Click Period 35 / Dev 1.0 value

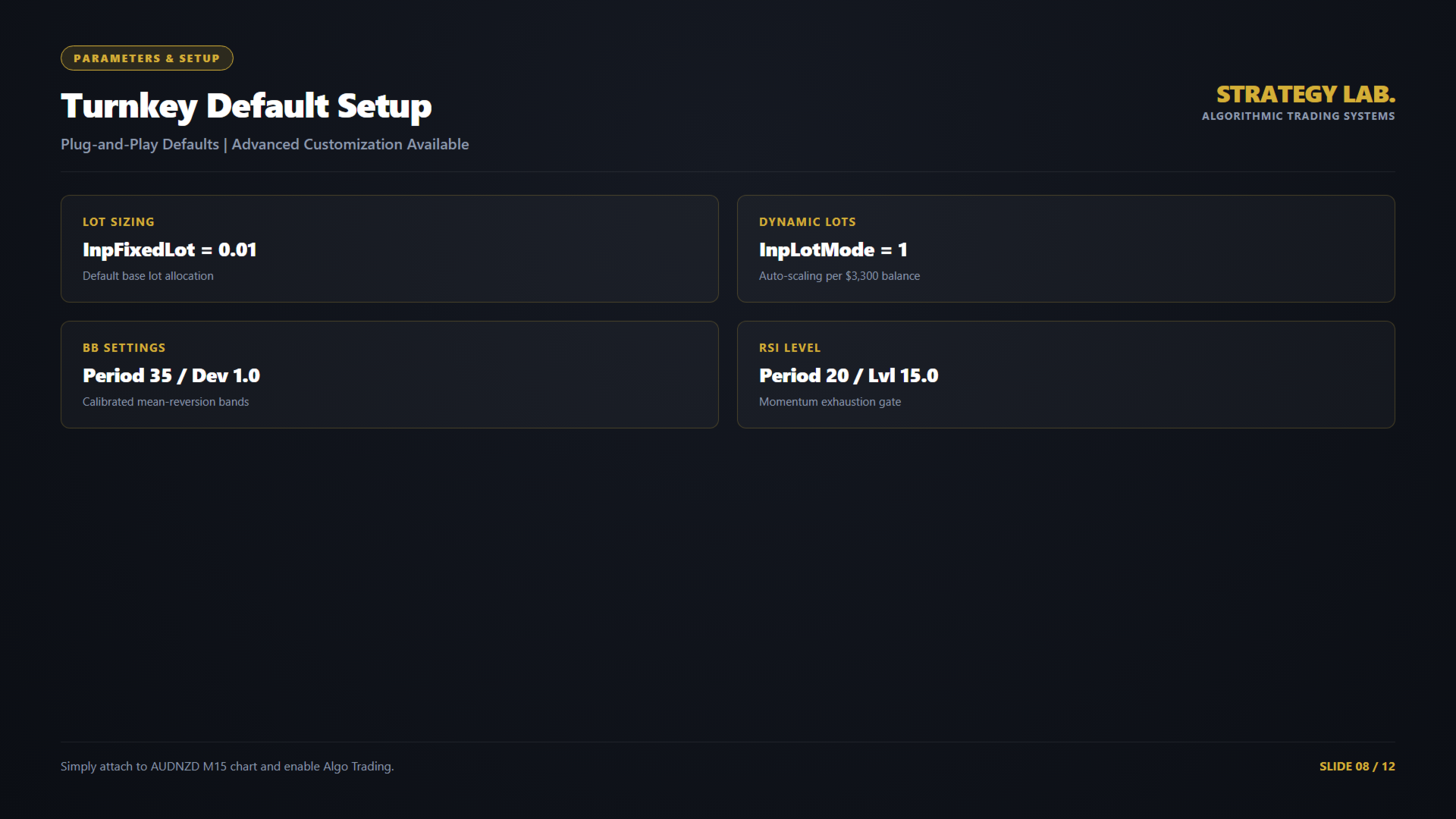point(171,375)
